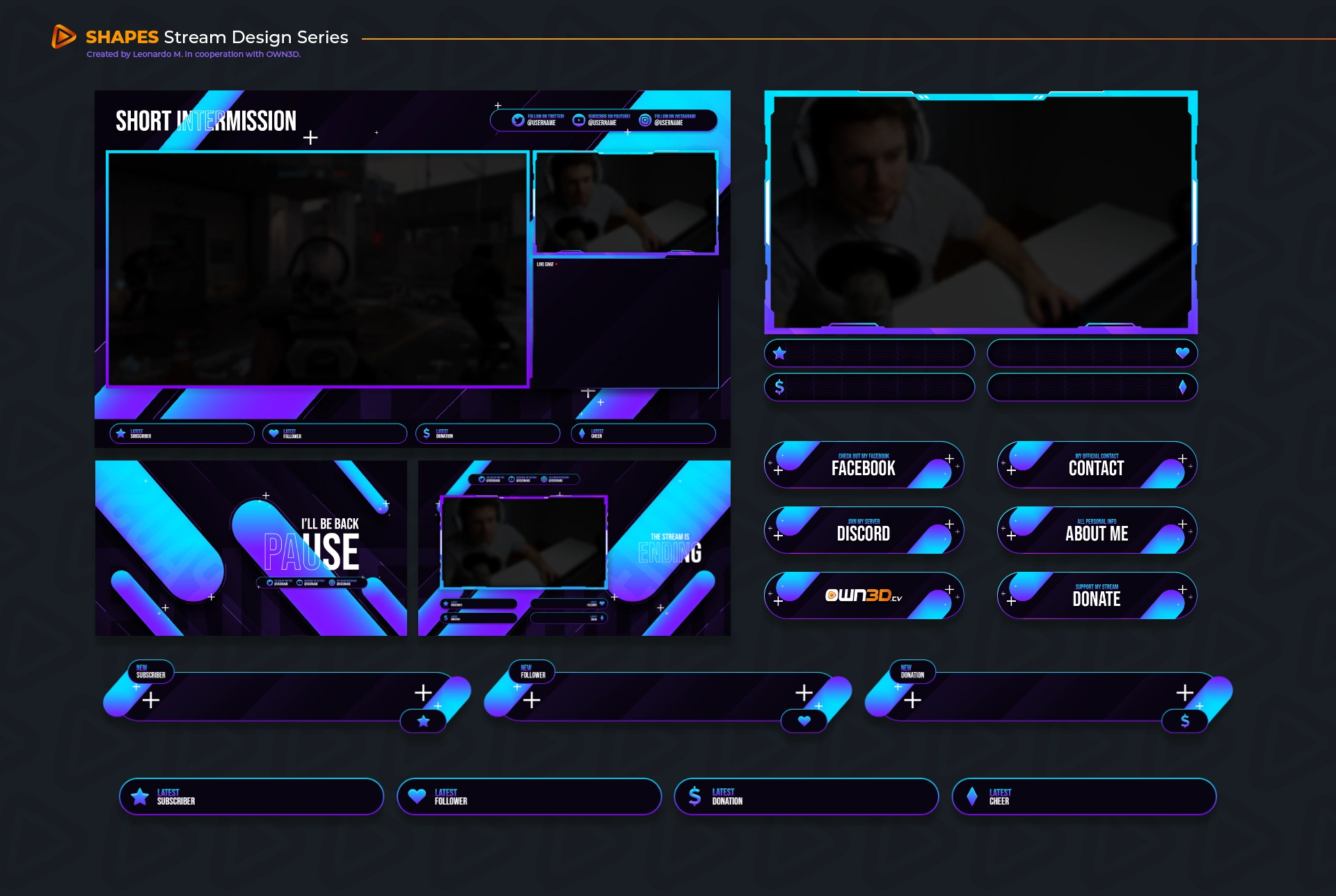Click the star icon in Latest Subscriber bar
This screenshot has height=896, width=1336.
click(140, 797)
